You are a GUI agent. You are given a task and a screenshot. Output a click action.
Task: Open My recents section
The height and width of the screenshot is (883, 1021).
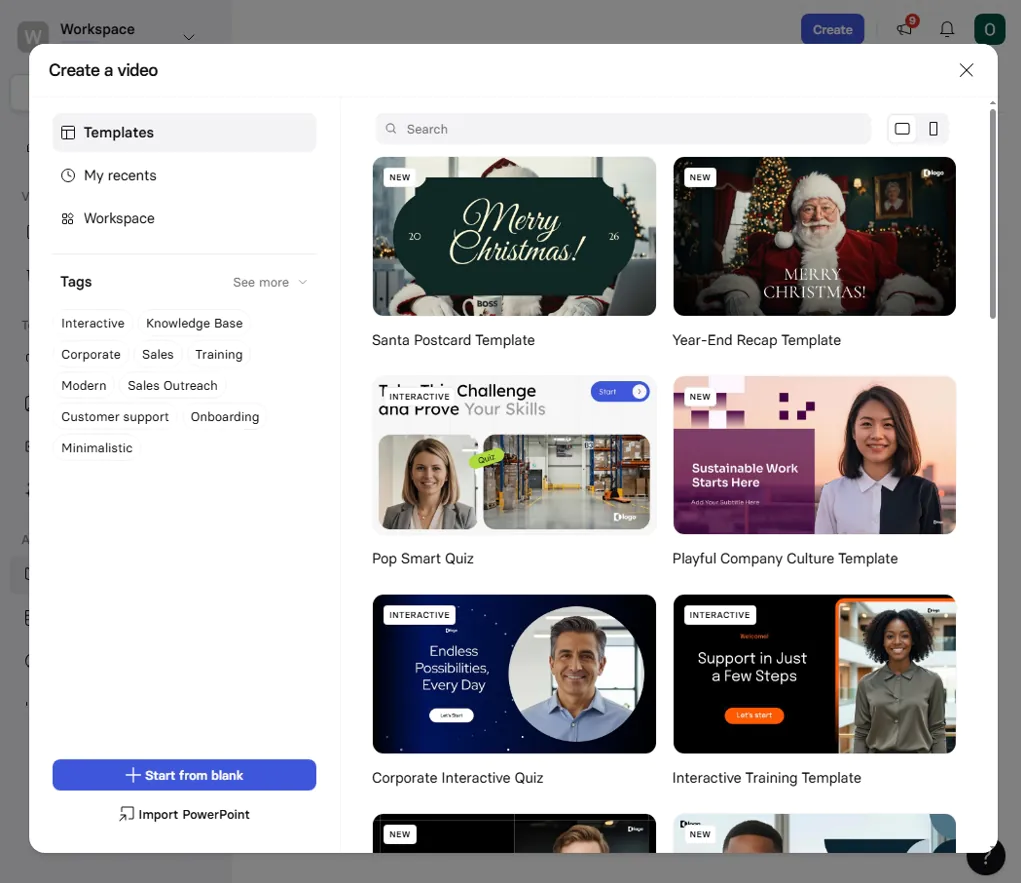click(x=184, y=176)
